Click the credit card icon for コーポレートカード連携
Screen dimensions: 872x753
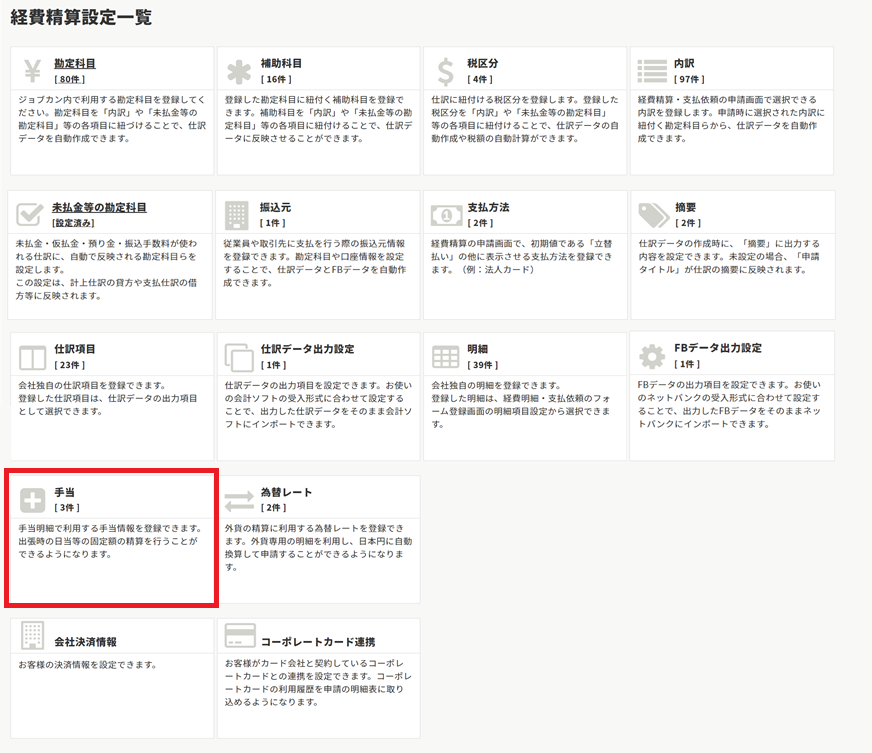tap(240, 636)
